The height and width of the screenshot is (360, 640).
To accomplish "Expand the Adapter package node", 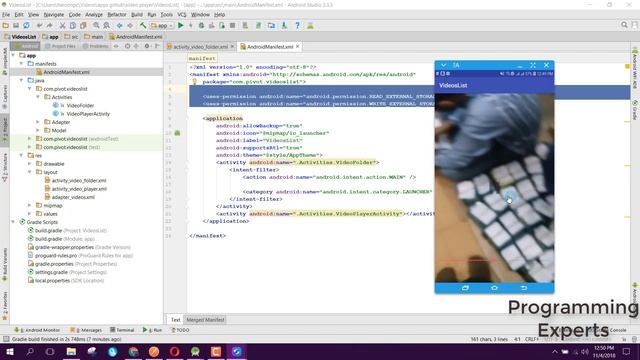I will point(38,122).
